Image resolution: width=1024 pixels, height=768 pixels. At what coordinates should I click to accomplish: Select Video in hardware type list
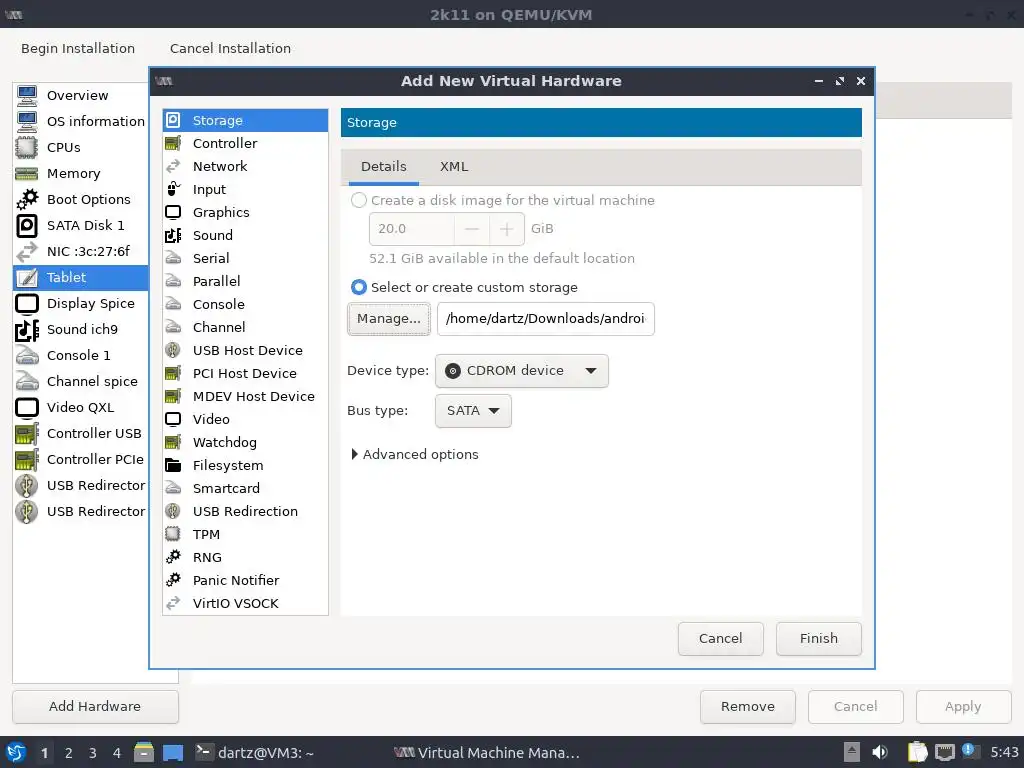point(245,419)
